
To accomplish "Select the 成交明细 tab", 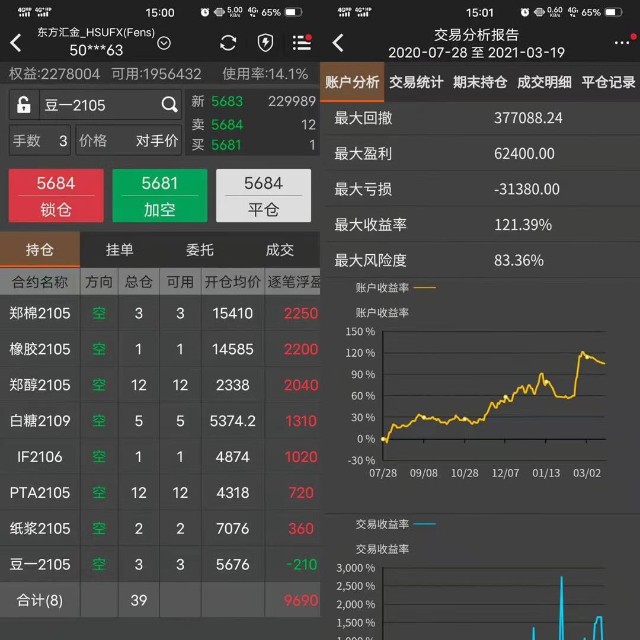I will coord(544,82).
